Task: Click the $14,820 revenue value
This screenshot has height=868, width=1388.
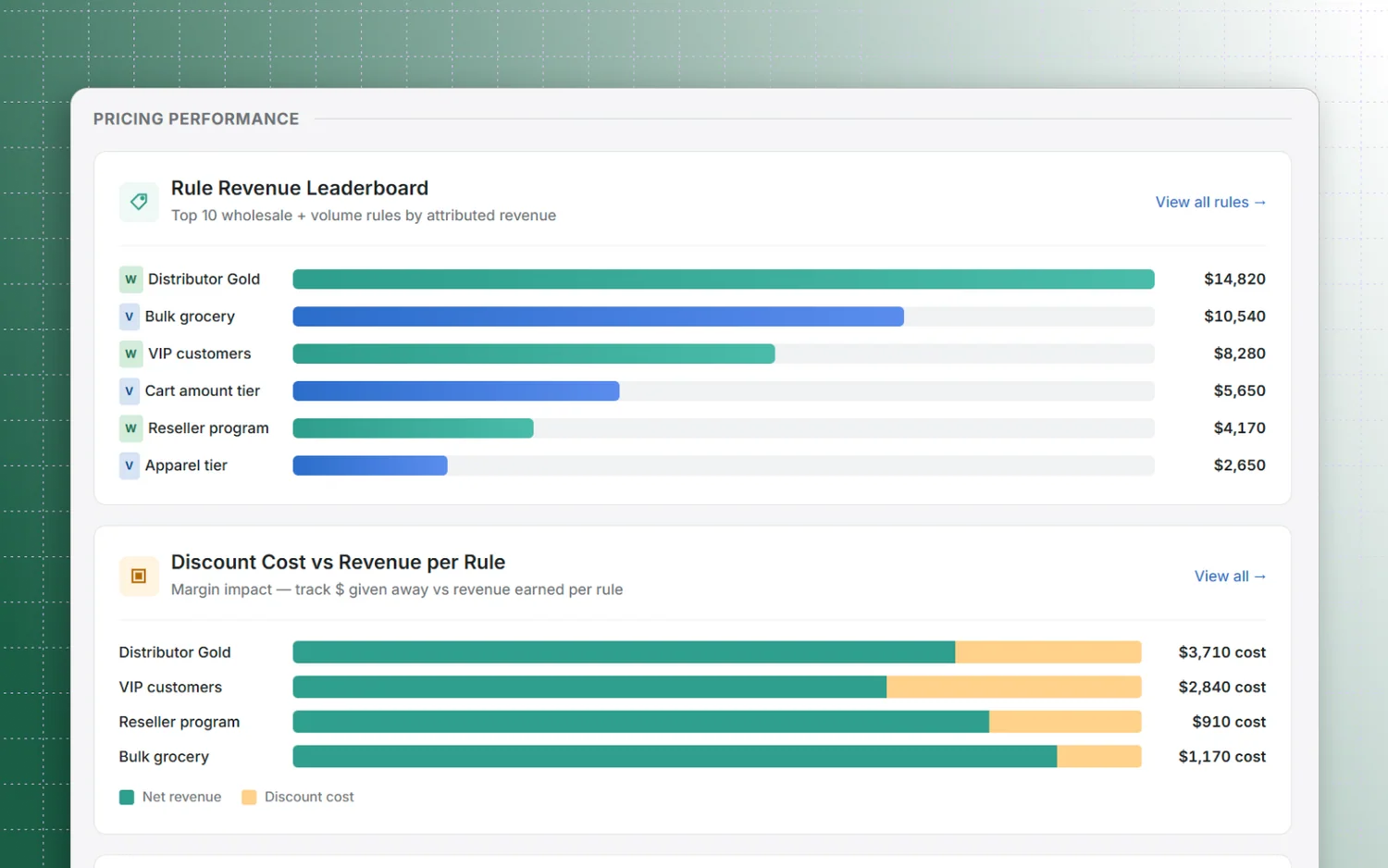Action: (x=1234, y=279)
